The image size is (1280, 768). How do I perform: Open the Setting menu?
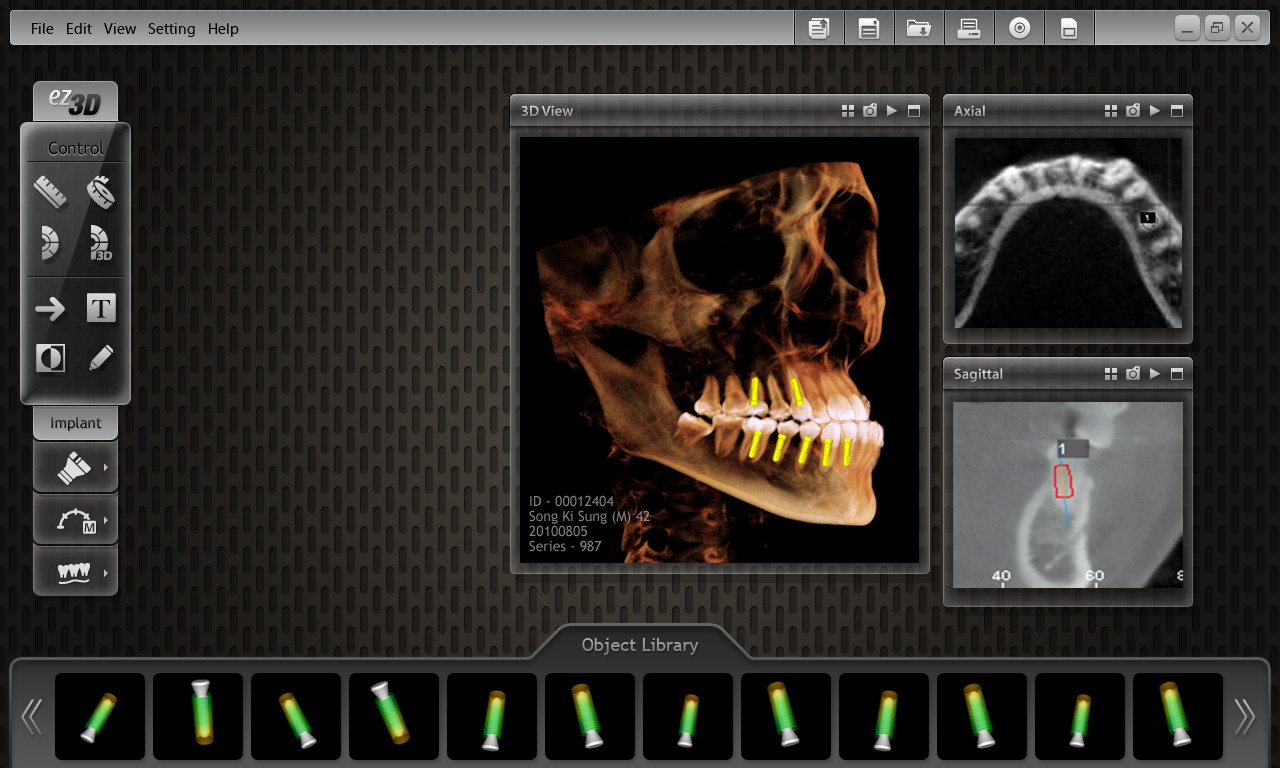pyautogui.click(x=171, y=29)
